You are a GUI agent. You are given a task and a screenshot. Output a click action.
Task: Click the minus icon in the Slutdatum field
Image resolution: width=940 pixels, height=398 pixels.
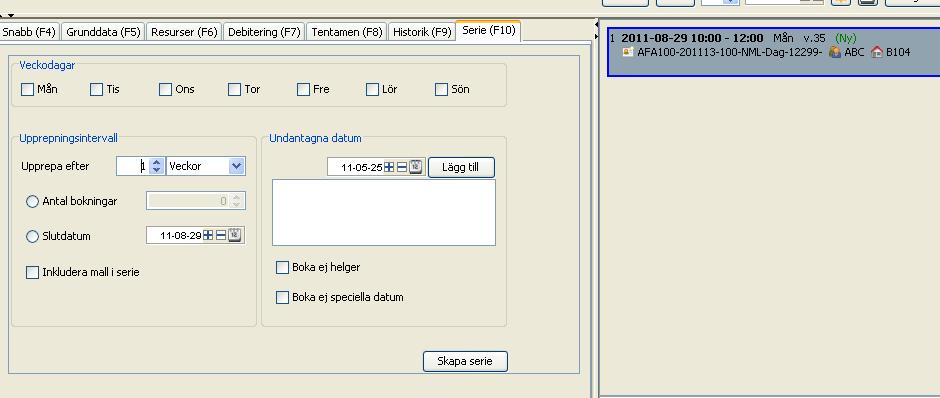click(x=221, y=236)
